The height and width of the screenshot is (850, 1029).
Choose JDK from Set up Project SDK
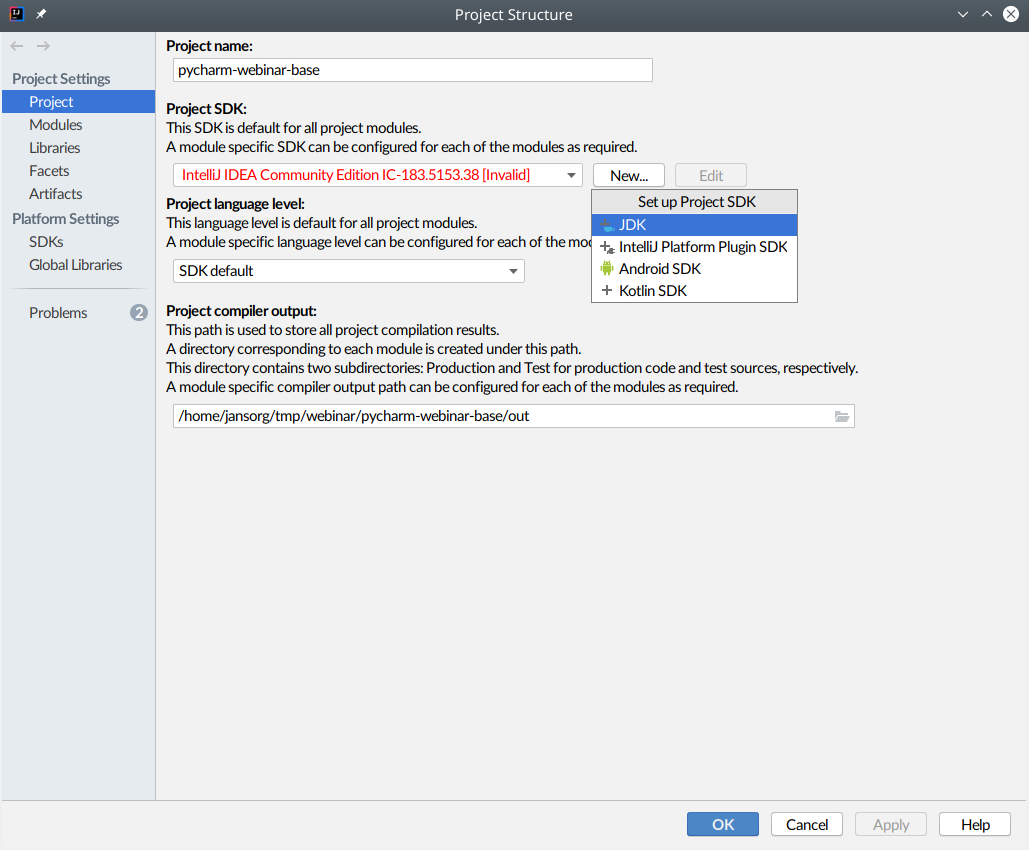(x=694, y=225)
